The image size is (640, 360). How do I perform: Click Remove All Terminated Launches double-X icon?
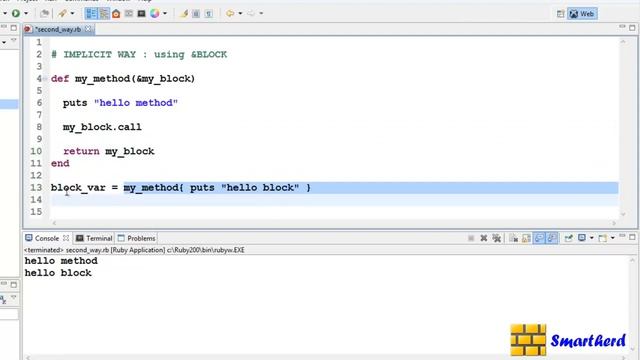[x=496, y=238]
